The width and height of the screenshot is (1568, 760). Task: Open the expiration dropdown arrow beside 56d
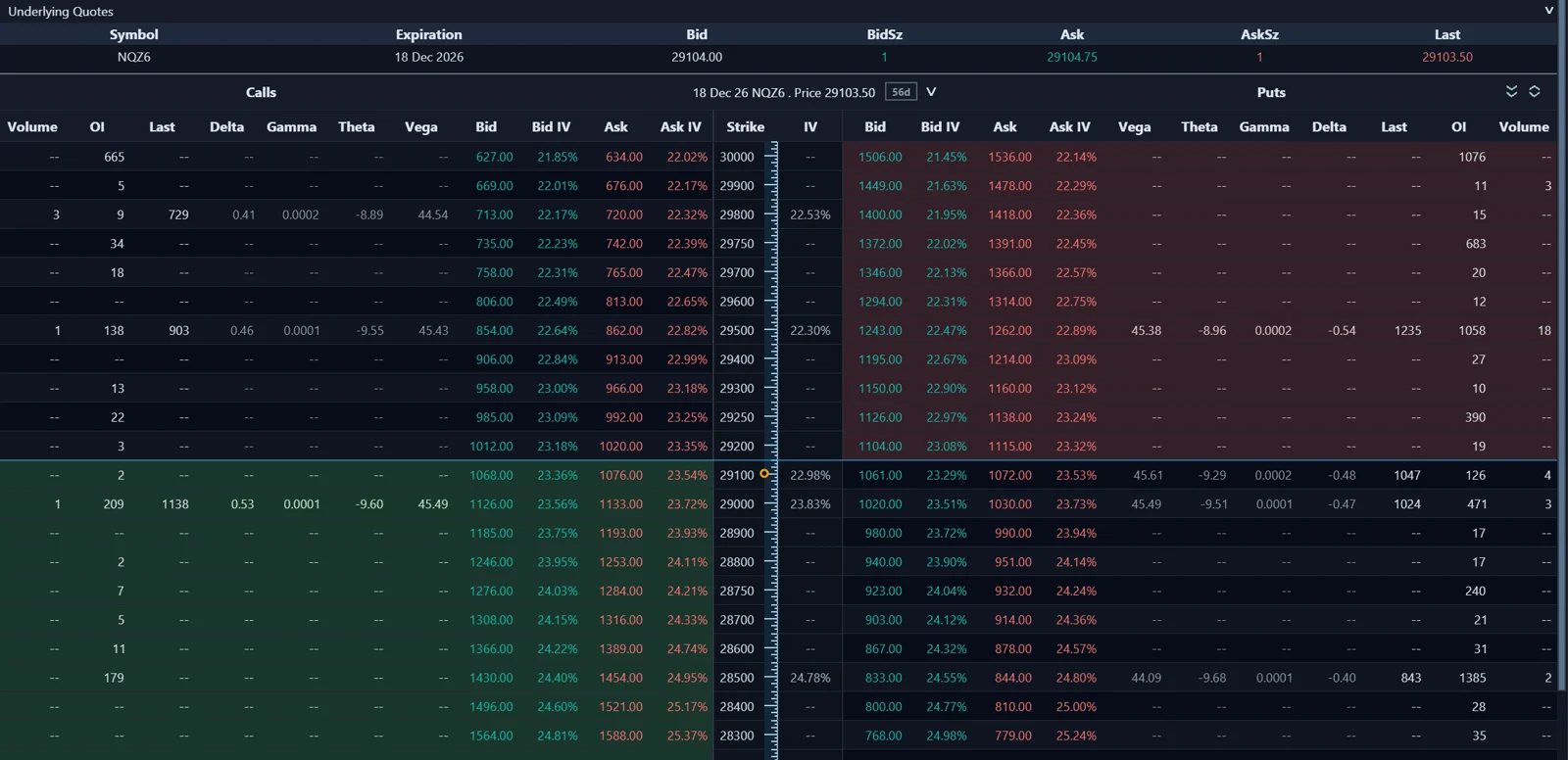[x=931, y=92]
